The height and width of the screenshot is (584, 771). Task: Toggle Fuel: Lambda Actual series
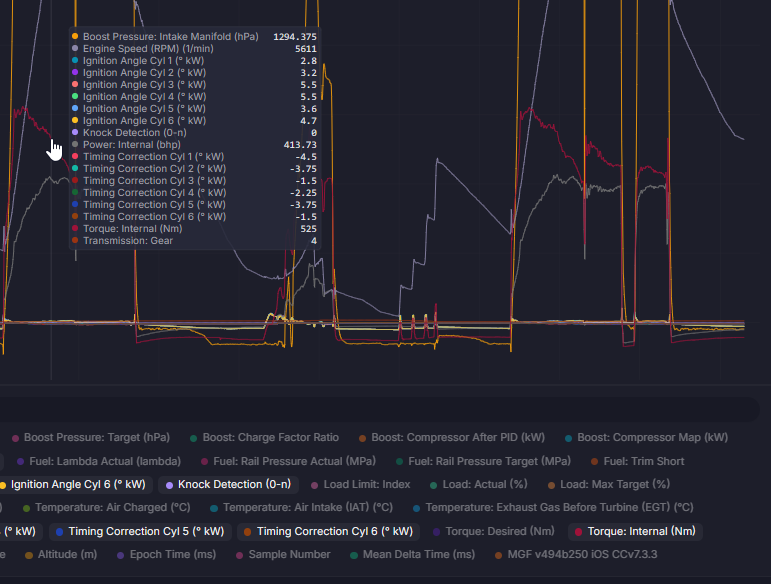click(x=99, y=461)
